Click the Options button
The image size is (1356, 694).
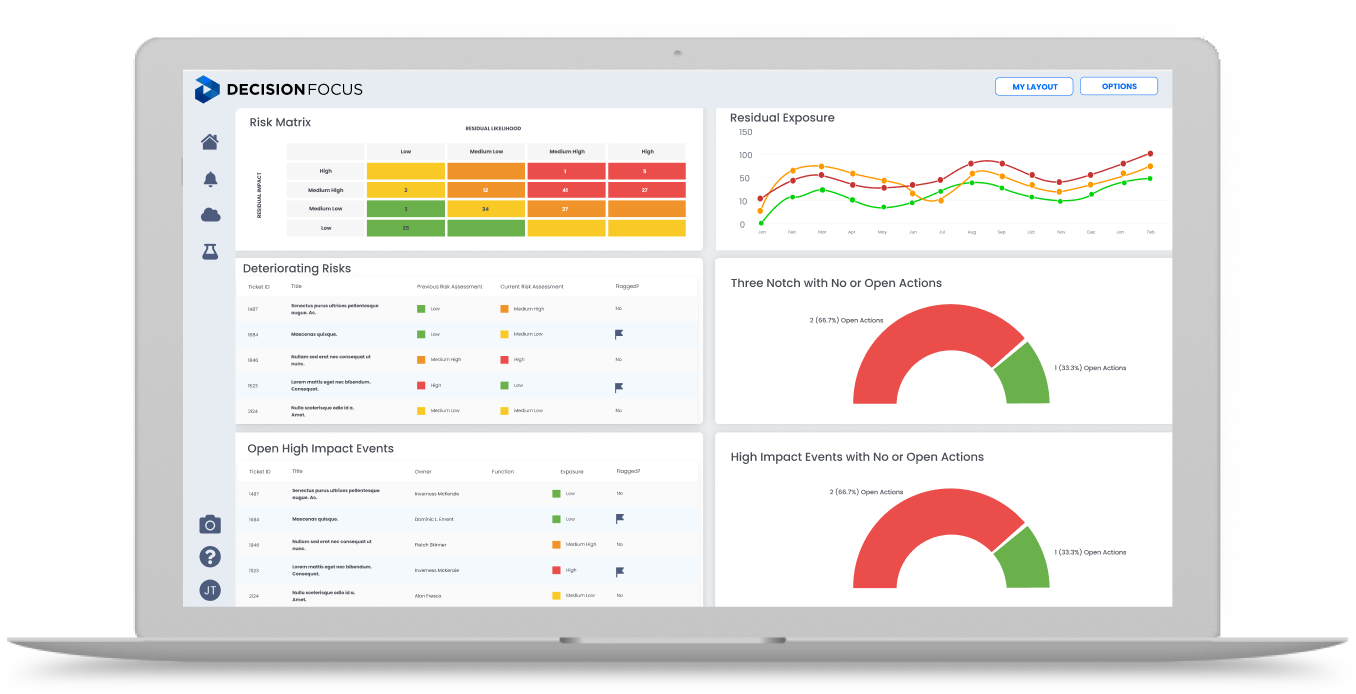[1119, 87]
